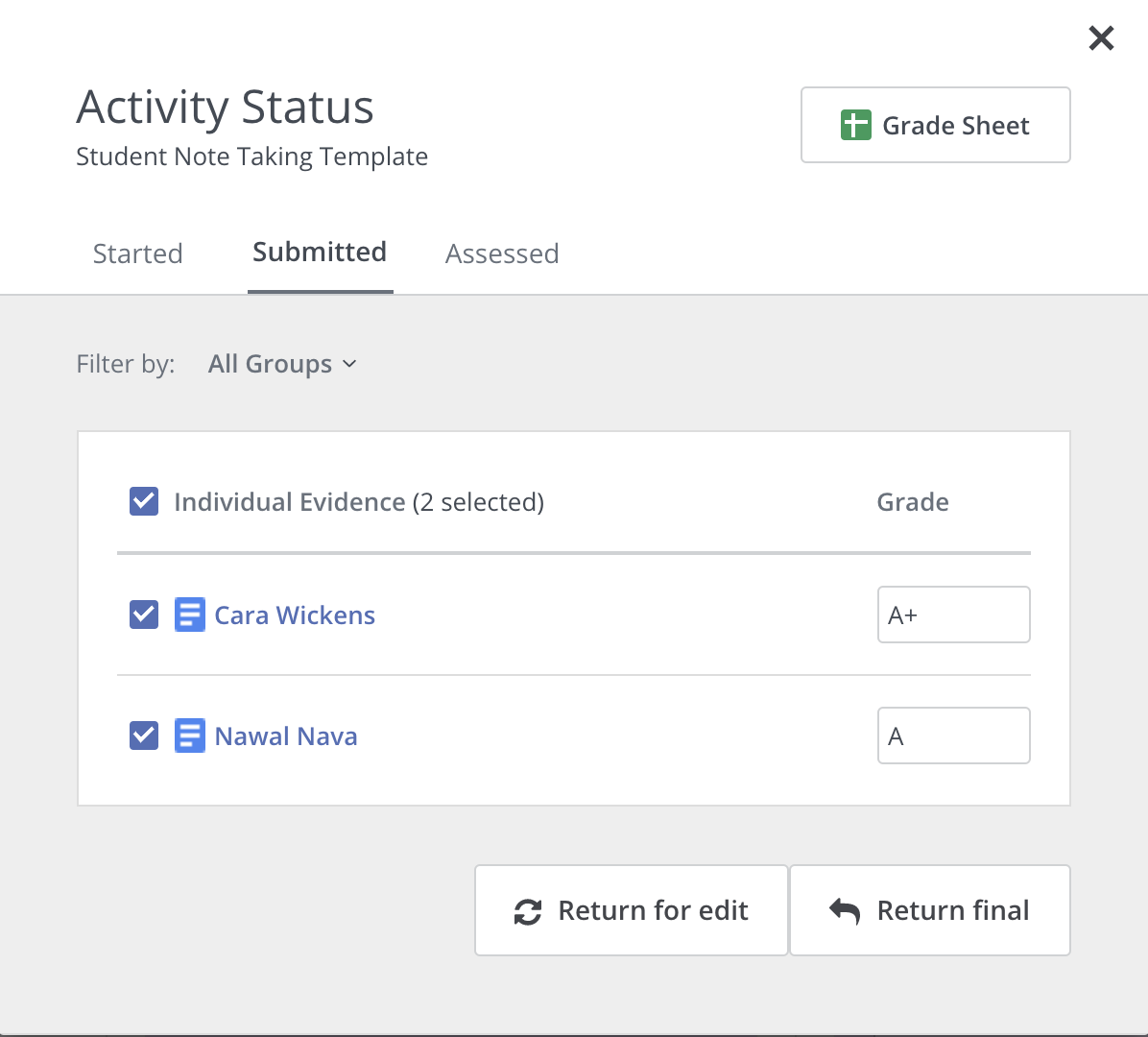Toggle the Individual Evidence select-all checkbox
Image resolution: width=1148 pixels, height=1037 pixels.
coord(144,501)
